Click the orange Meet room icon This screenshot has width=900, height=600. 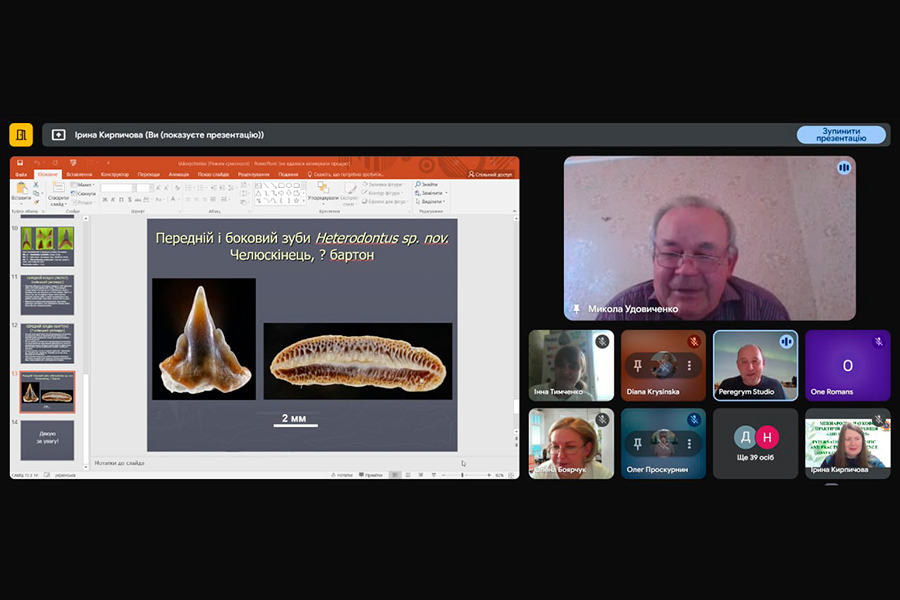(21, 135)
